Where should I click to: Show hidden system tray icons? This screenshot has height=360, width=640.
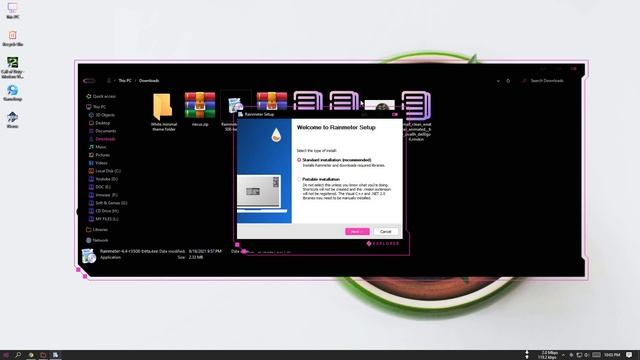pyautogui.click(x=563, y=355)
